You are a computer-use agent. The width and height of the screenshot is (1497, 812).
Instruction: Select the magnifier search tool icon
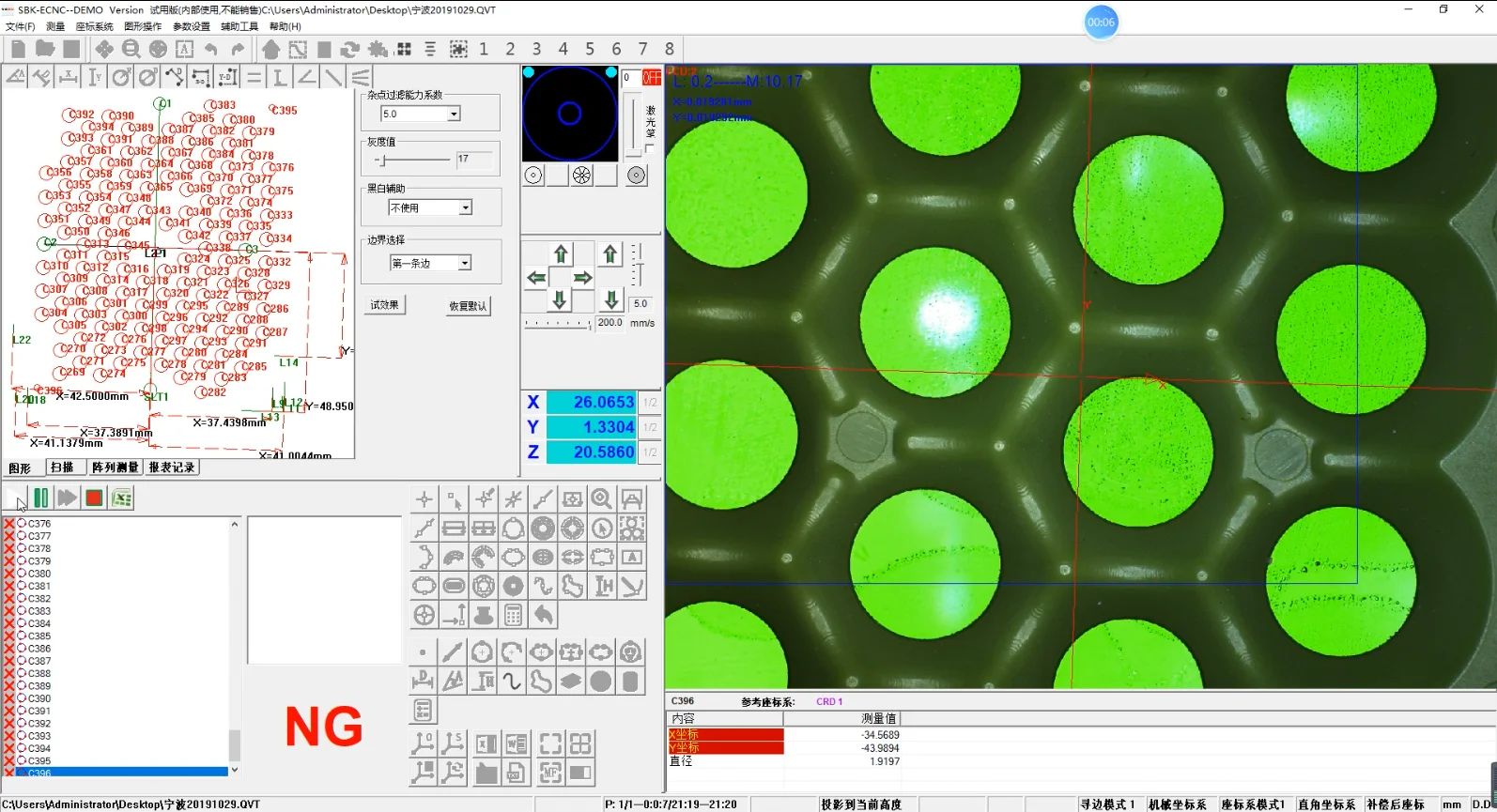point(602,499)
